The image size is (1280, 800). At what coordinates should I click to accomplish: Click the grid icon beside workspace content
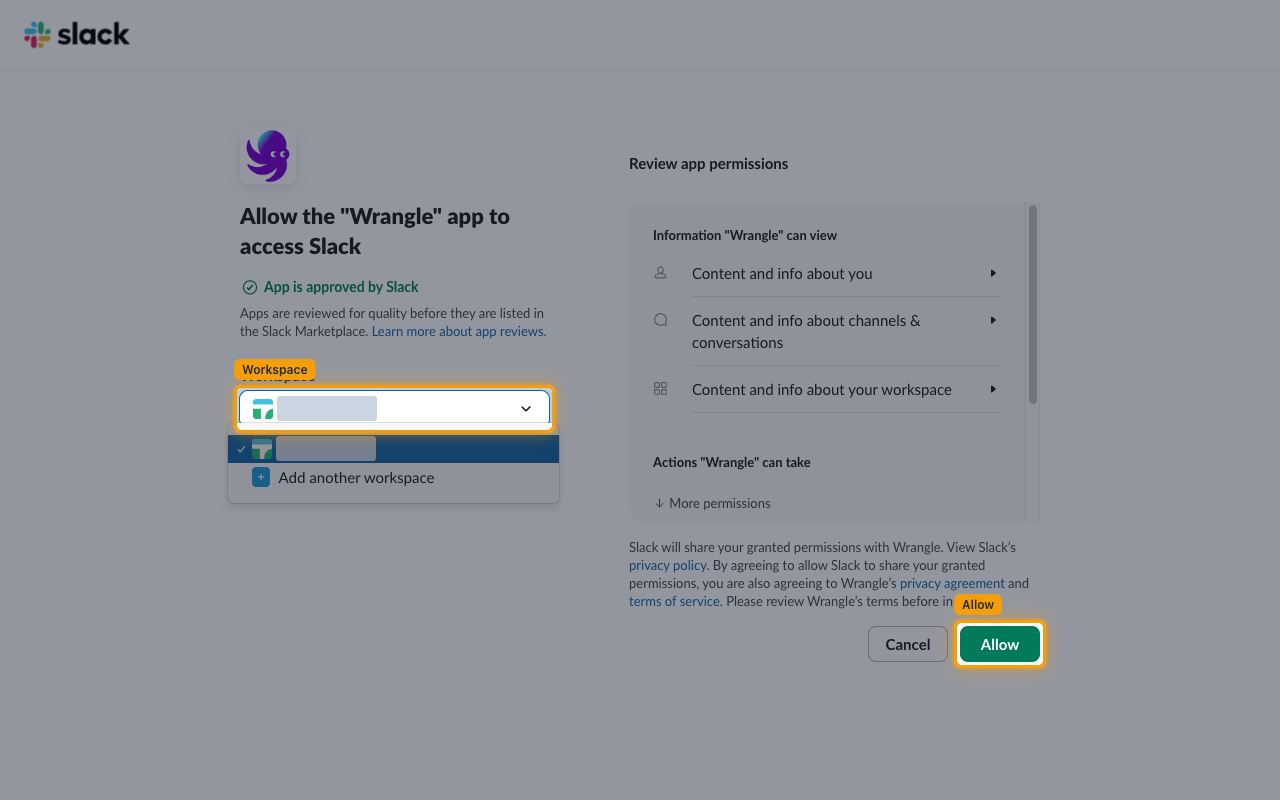click(x=660, y=389)
